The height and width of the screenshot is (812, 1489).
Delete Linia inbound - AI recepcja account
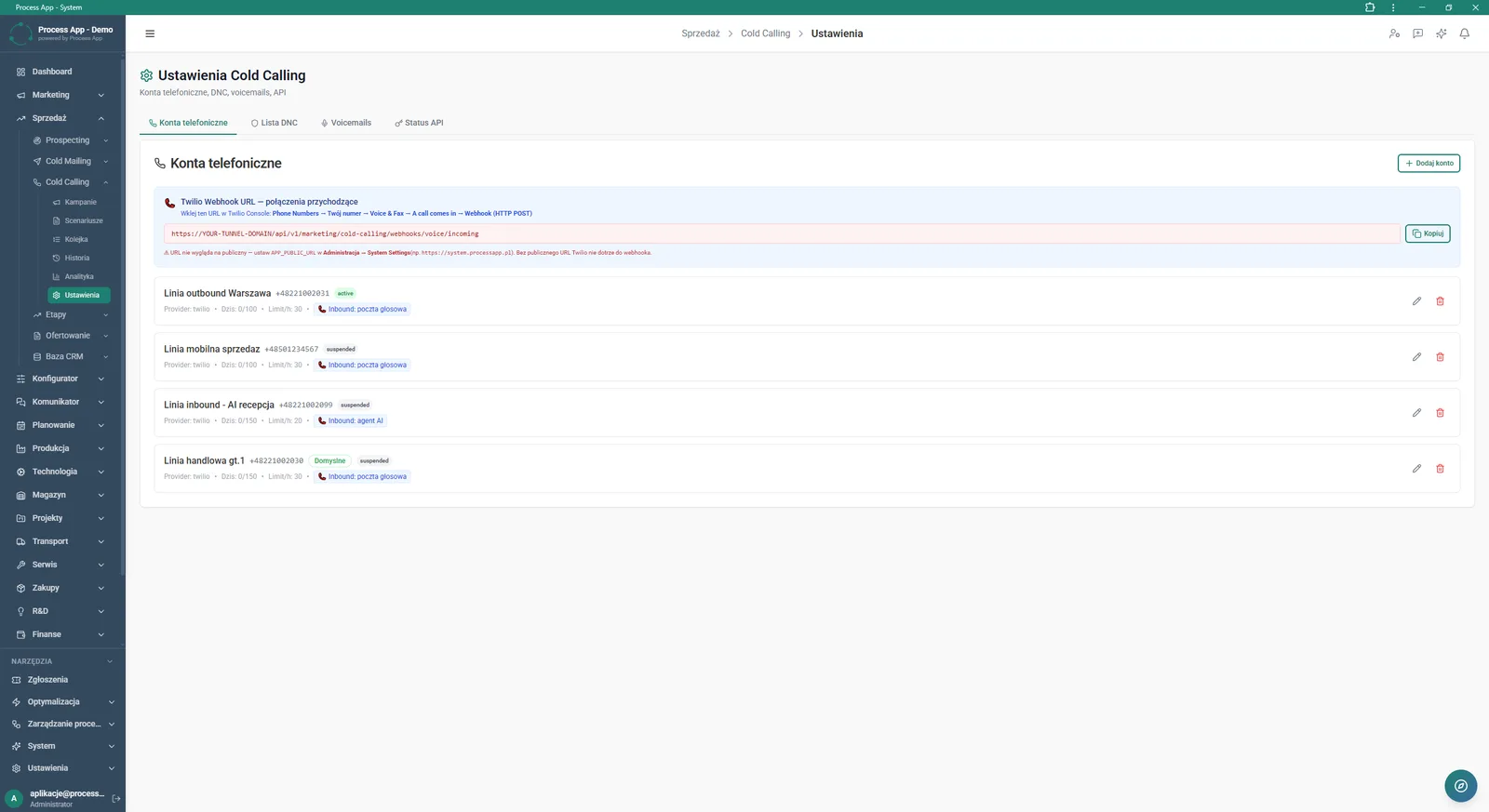1440,413
